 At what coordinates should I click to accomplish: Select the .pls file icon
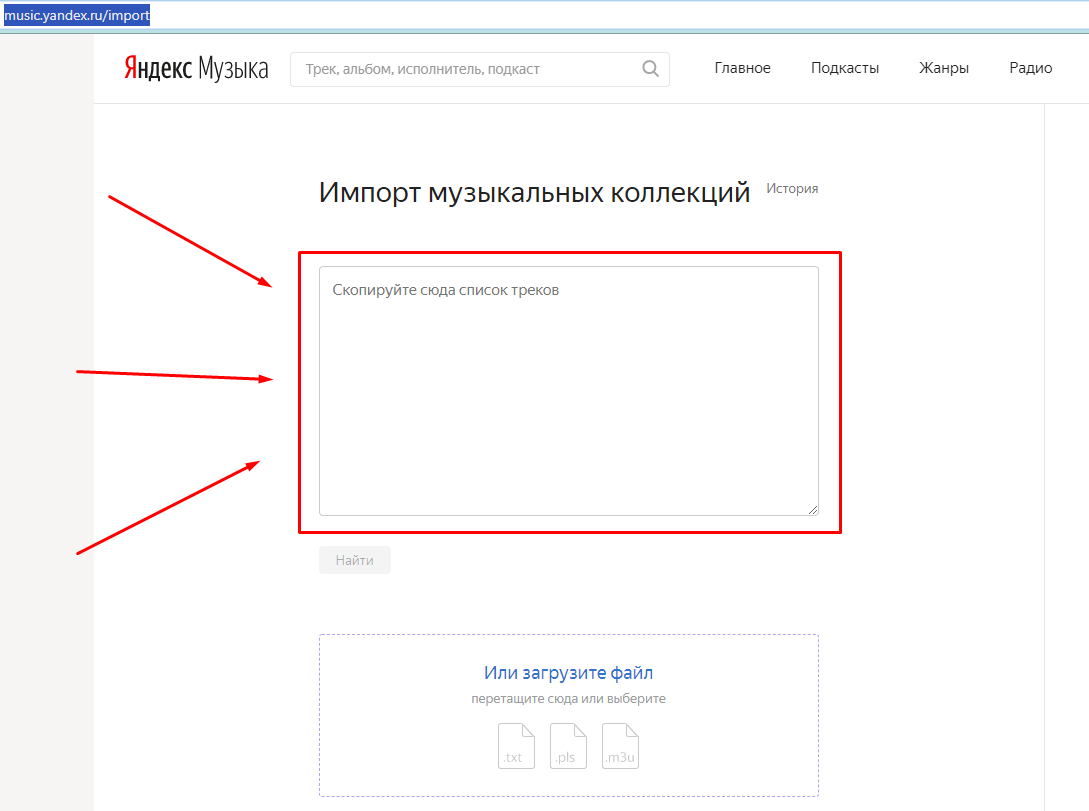click(568, 746)
